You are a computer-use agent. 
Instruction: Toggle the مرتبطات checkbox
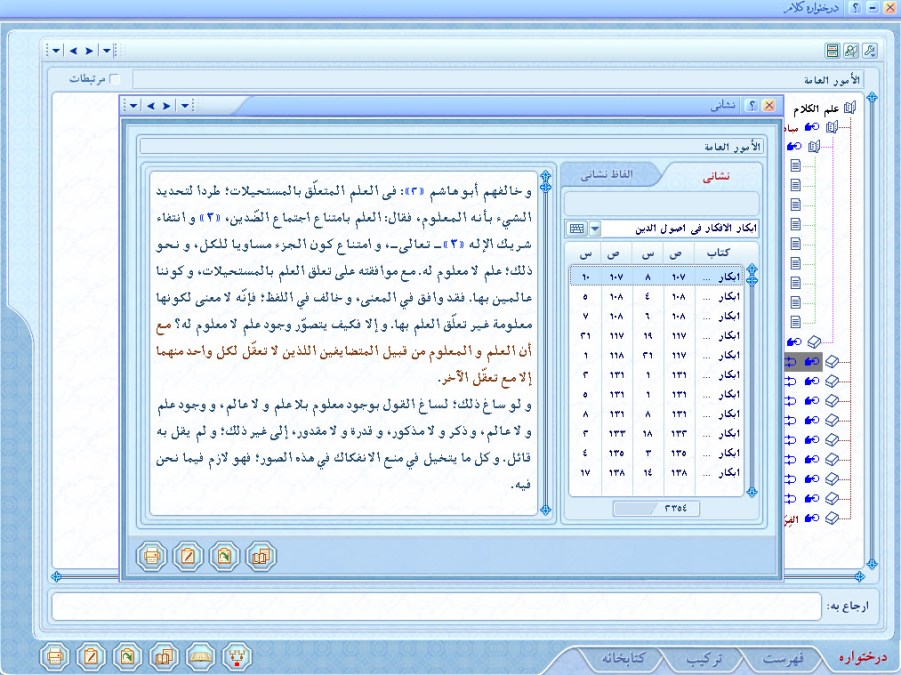click(x=114, y=79)
